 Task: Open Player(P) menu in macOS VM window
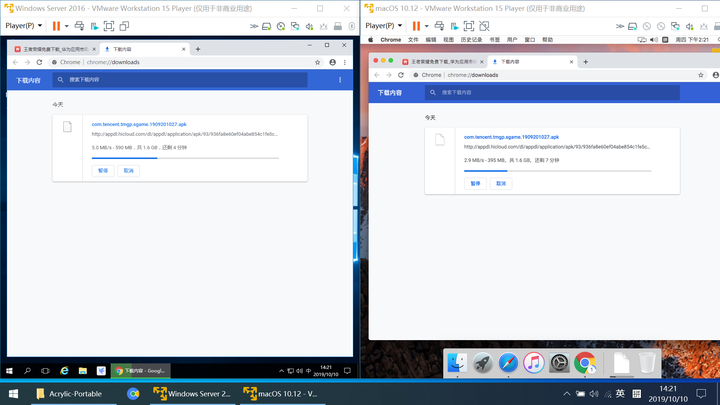pyautogui.click(x=388, y=25)
